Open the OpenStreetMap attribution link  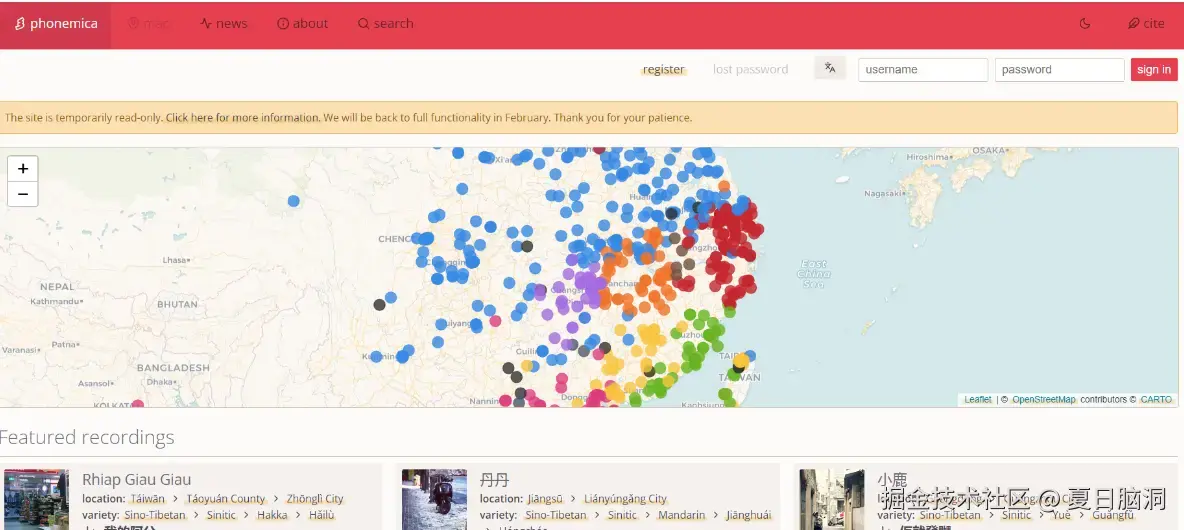(1044, 399)
